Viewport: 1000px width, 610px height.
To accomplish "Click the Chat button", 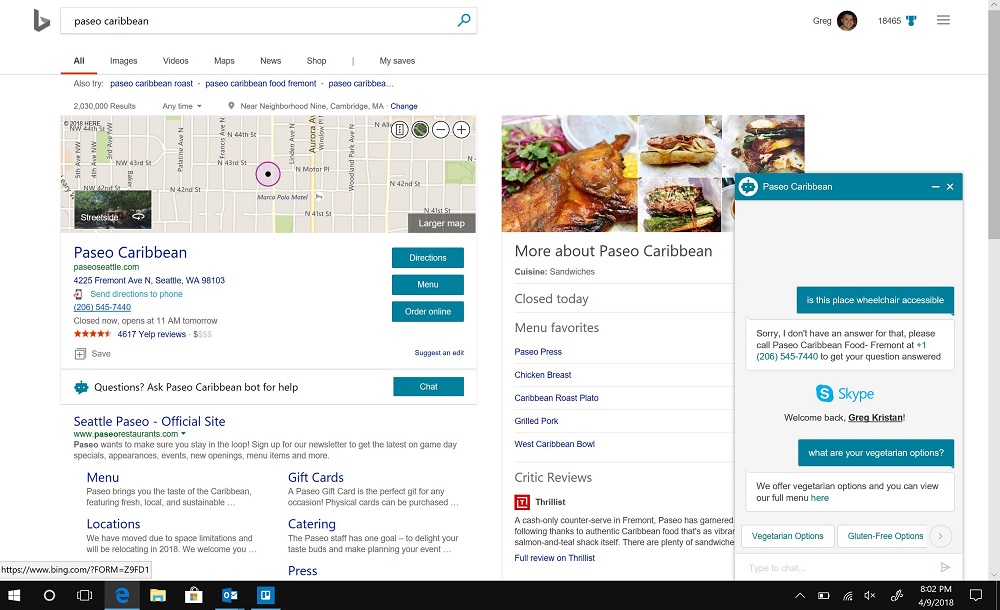I will point(428,387).
